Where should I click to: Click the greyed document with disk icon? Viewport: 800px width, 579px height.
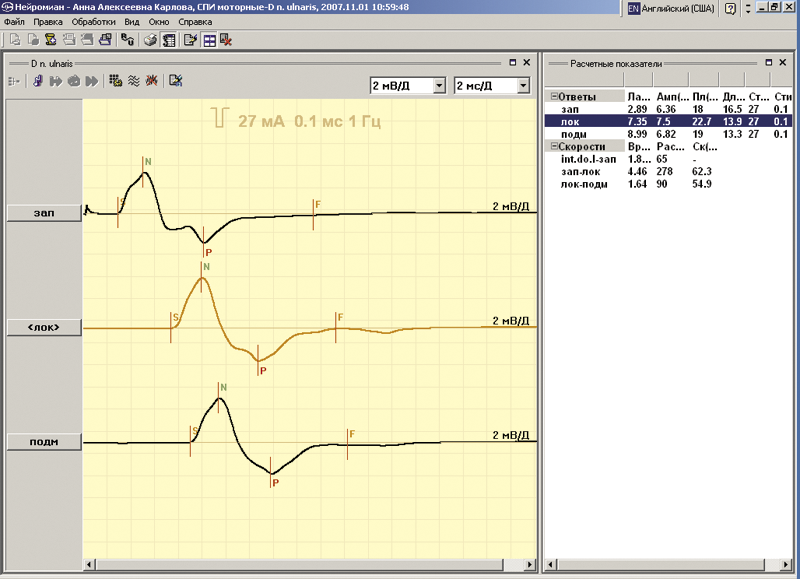click(x=33, y=40)
